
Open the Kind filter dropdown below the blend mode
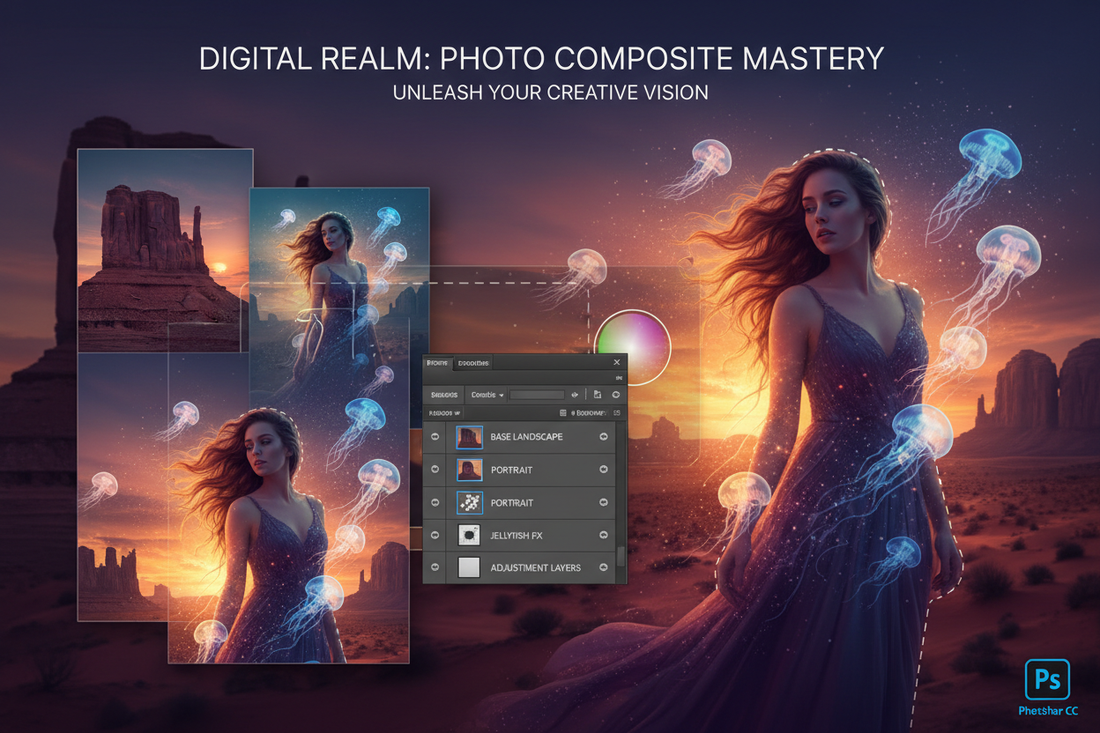click(446, 412)
